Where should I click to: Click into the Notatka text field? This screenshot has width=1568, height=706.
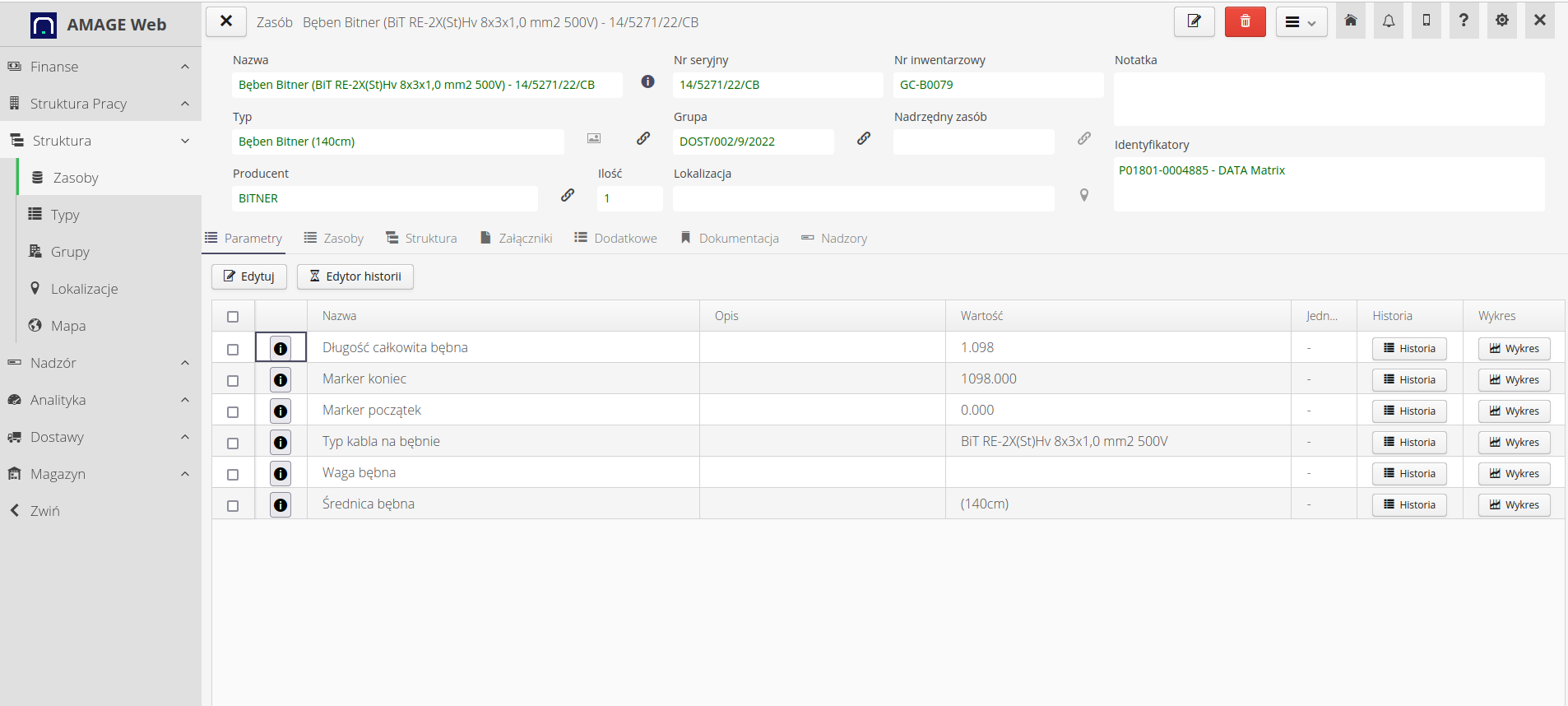(x=1329, y=99)
